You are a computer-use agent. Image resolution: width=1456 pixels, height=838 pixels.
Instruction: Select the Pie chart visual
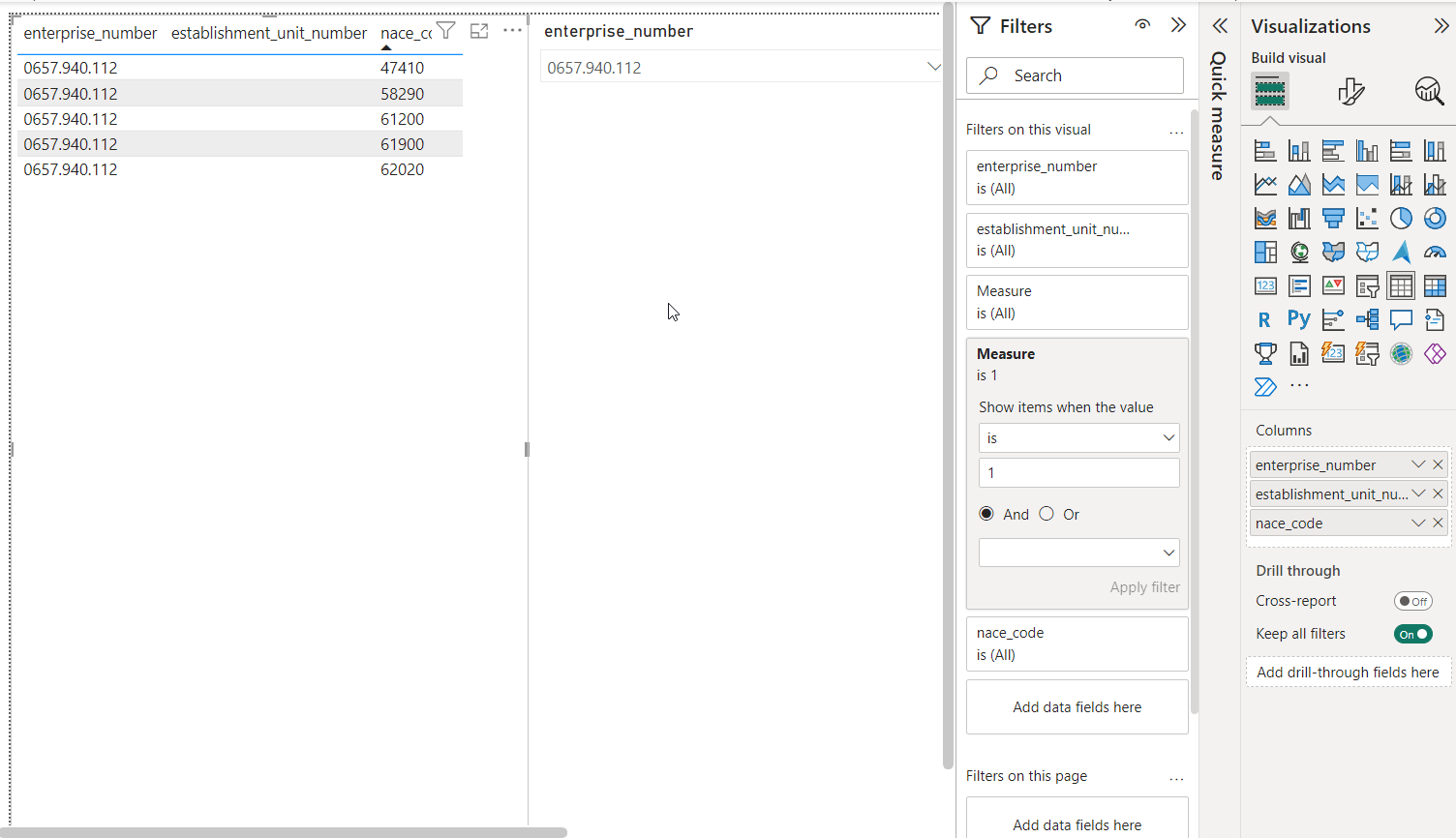click(1401, 219)
